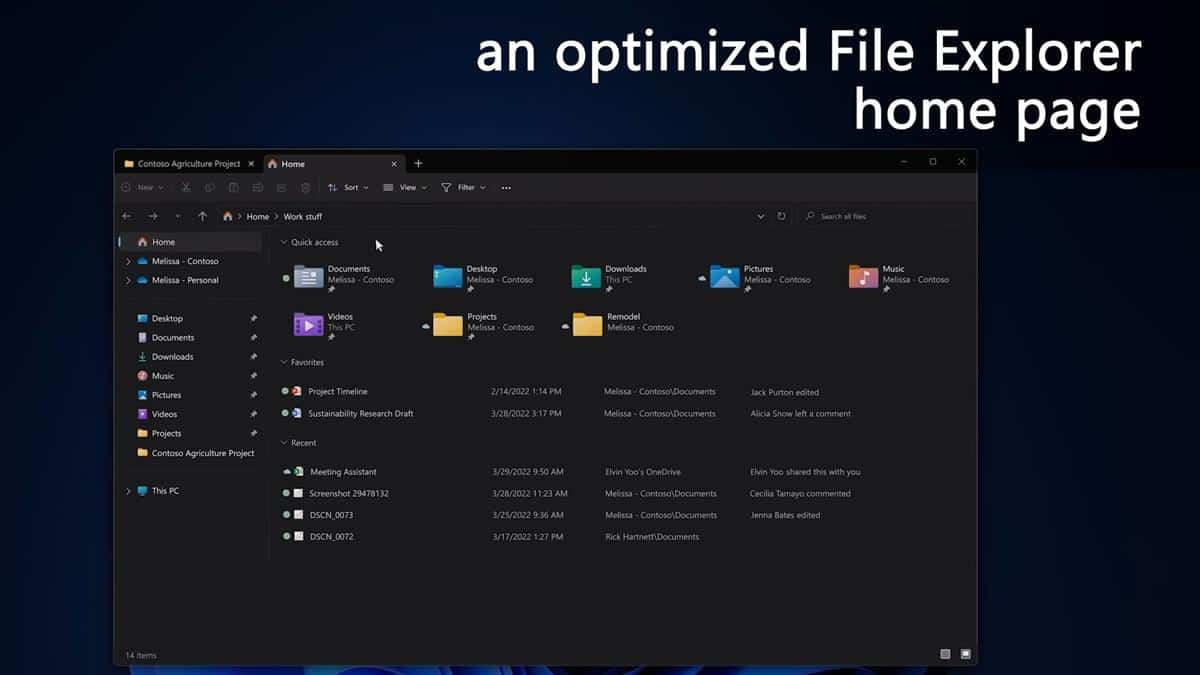1200x675 pixels.
Task: Collapse the Quick access section
Action: (x=284, y=242)
